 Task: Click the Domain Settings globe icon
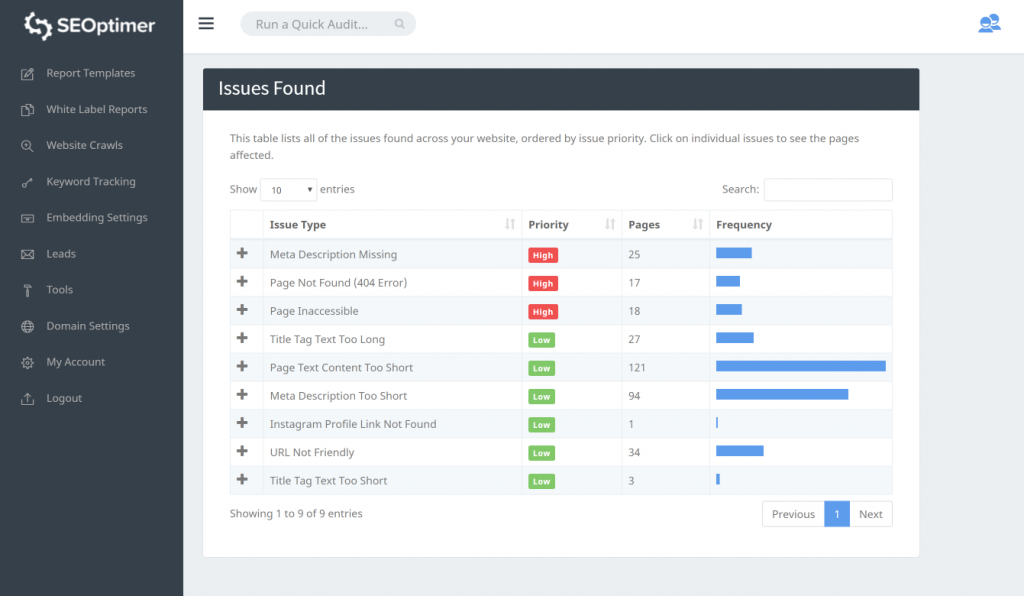(x=27, y=326)
